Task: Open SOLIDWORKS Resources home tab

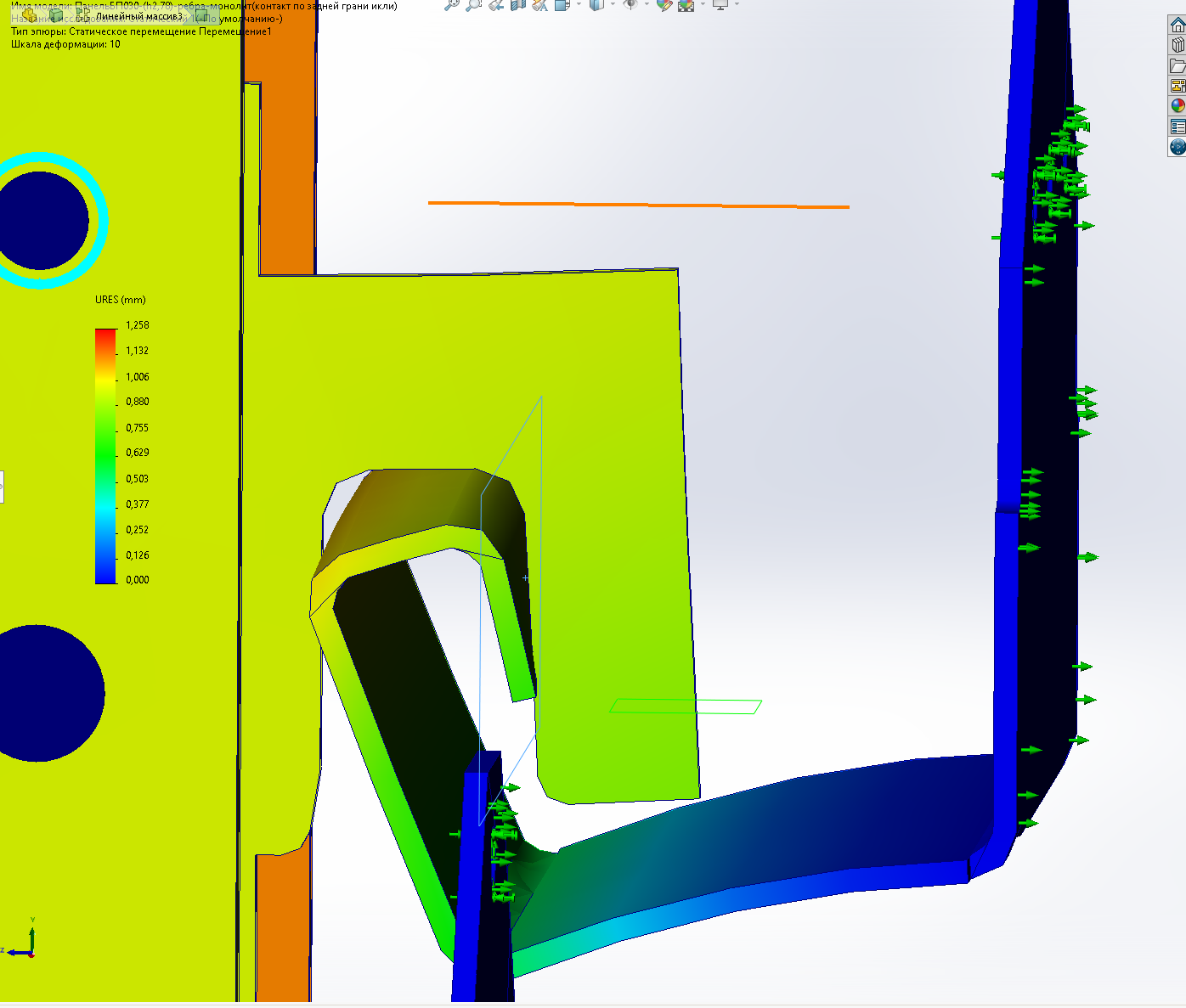Action: tap(1177, 25)
